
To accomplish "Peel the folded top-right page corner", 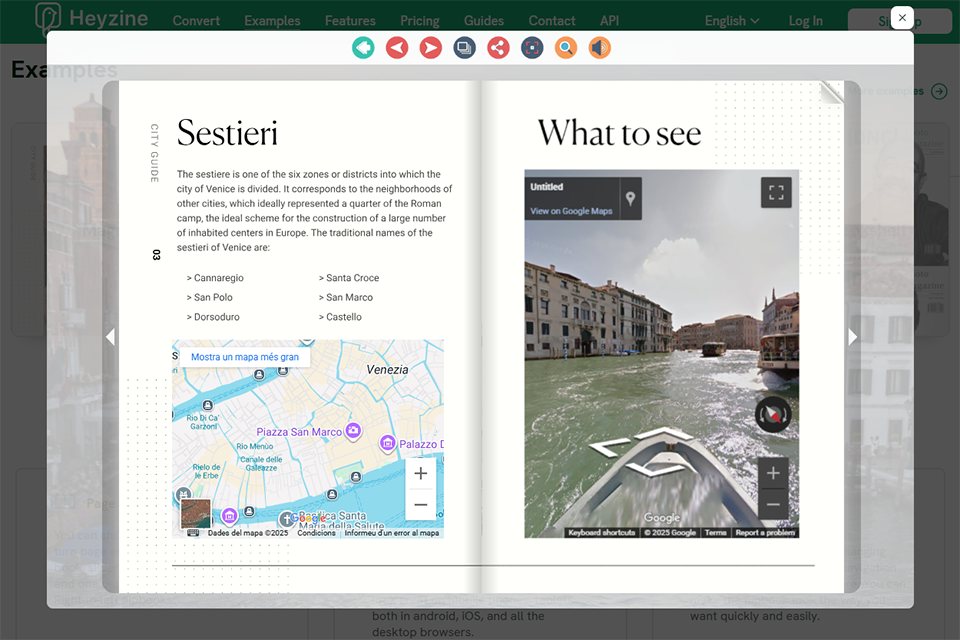I will [x=831, y=92].
